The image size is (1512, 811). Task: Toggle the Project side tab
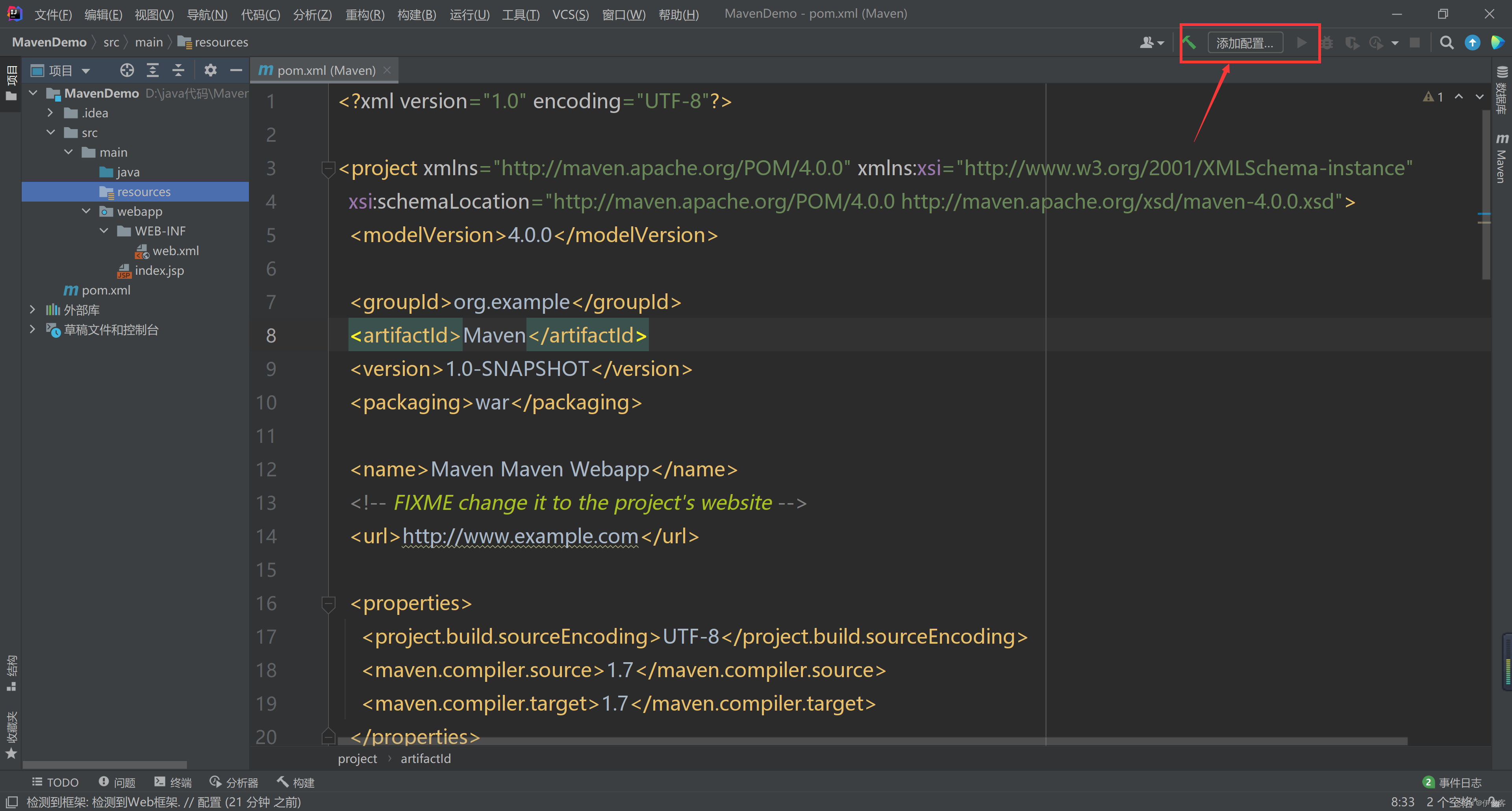click(11, 84)
